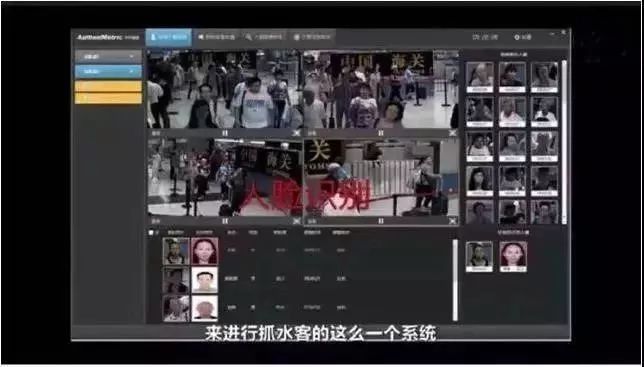Switch to the tab with magnifier icon
This screenshot has height=367, width=644.
pos(264,37)
